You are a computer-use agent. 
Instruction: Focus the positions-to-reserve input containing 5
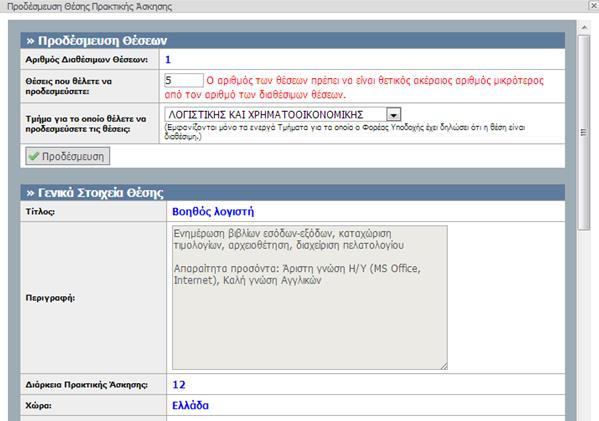(184, 81)
